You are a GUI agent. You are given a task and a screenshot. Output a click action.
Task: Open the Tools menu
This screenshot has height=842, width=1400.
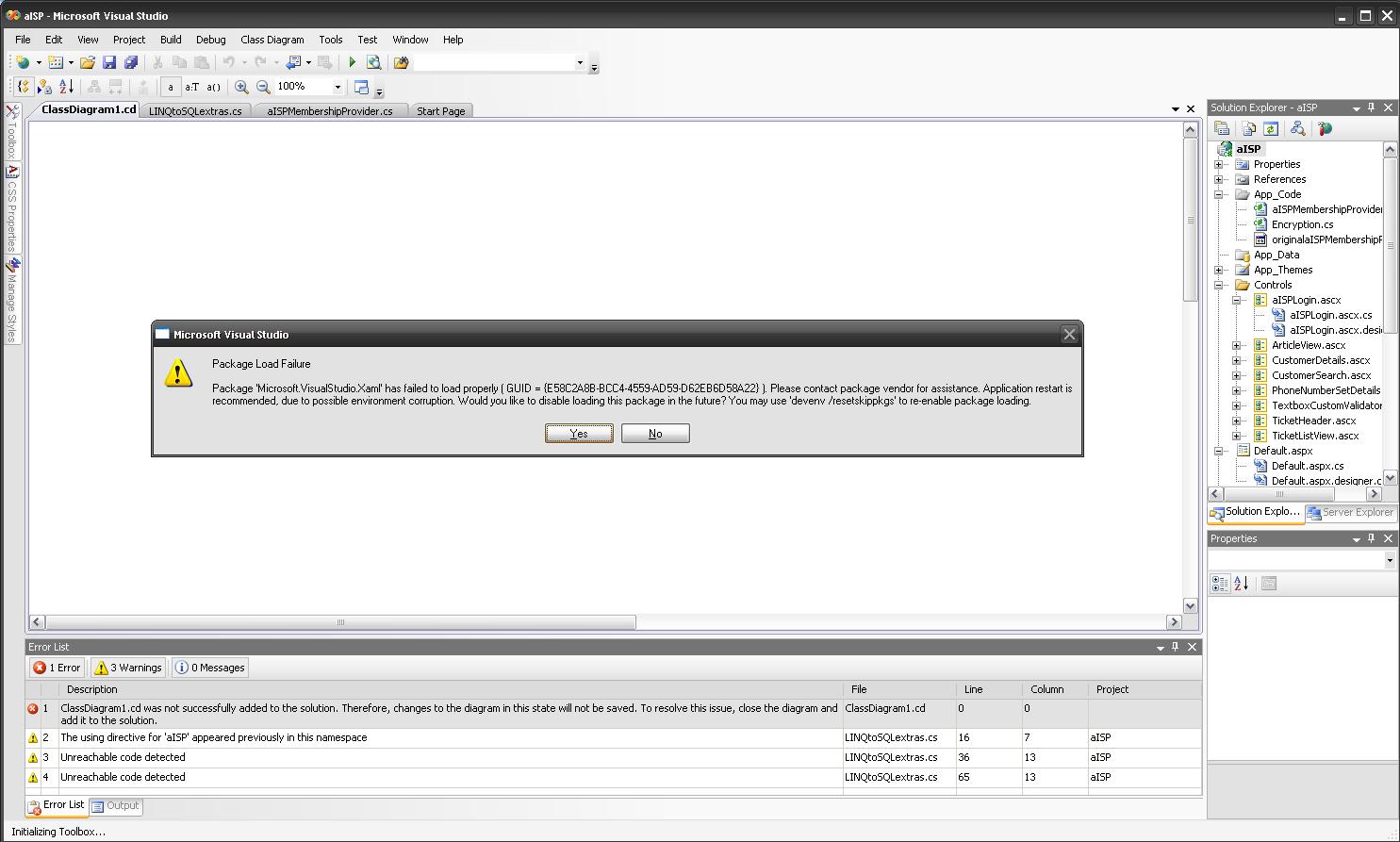coord(331,40)
